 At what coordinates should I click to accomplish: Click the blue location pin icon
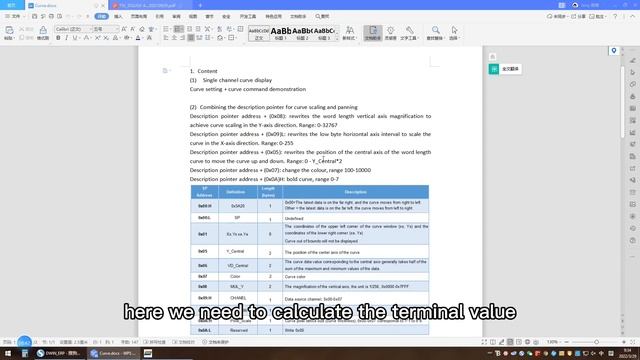[613, 51]
